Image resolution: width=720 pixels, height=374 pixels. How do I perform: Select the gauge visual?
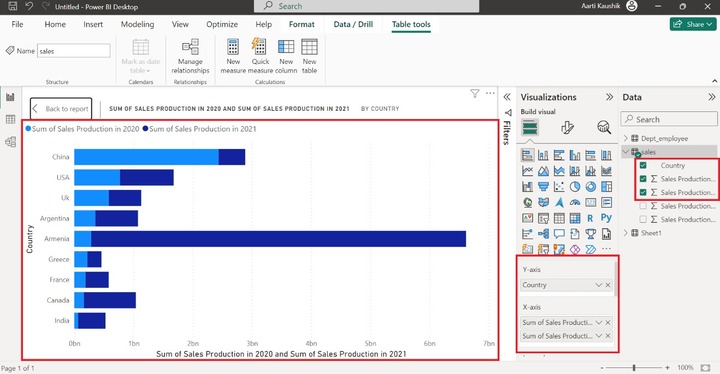(575, 202)
